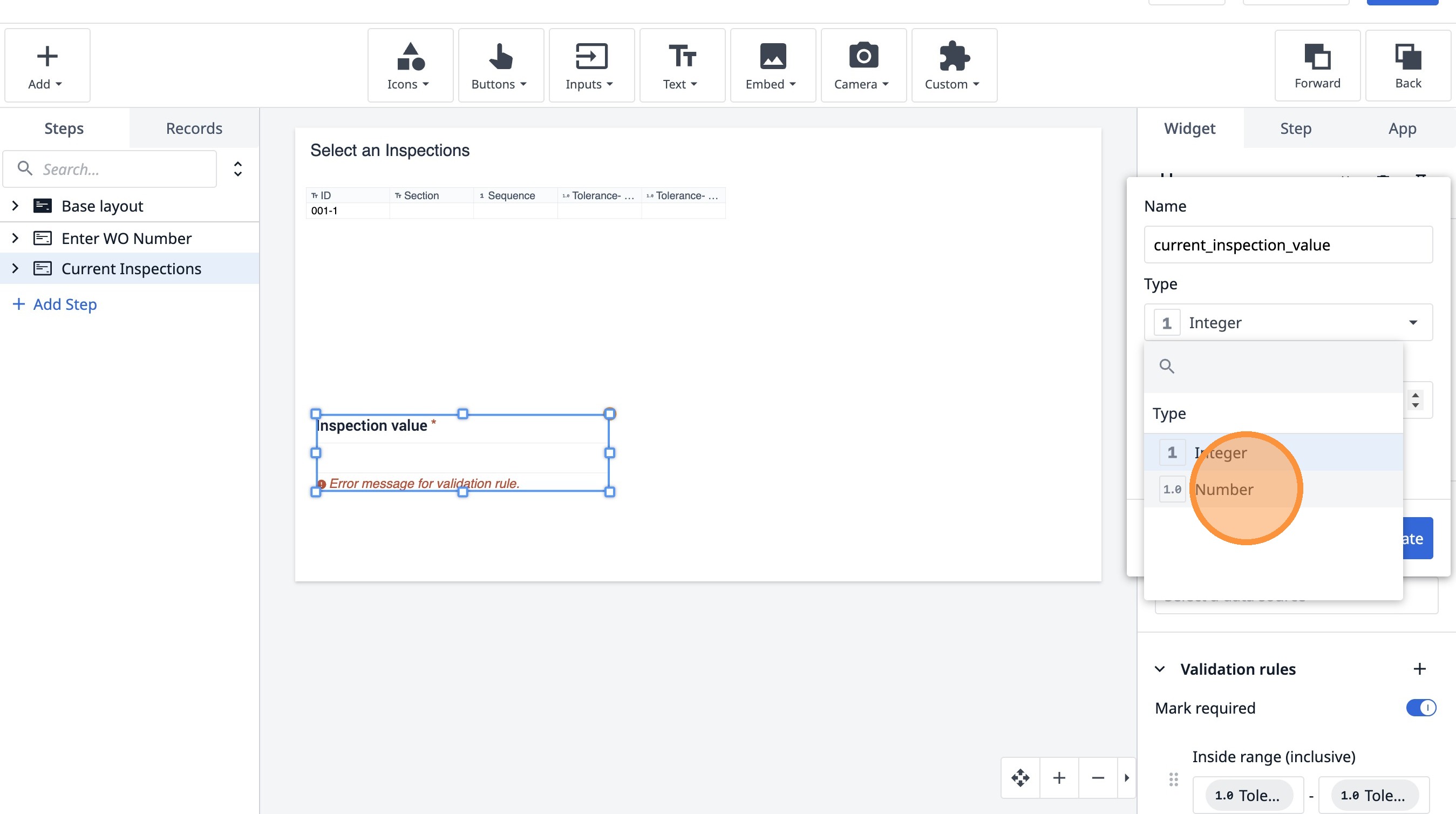Open the Embed widget menu

tap(772, 65)
